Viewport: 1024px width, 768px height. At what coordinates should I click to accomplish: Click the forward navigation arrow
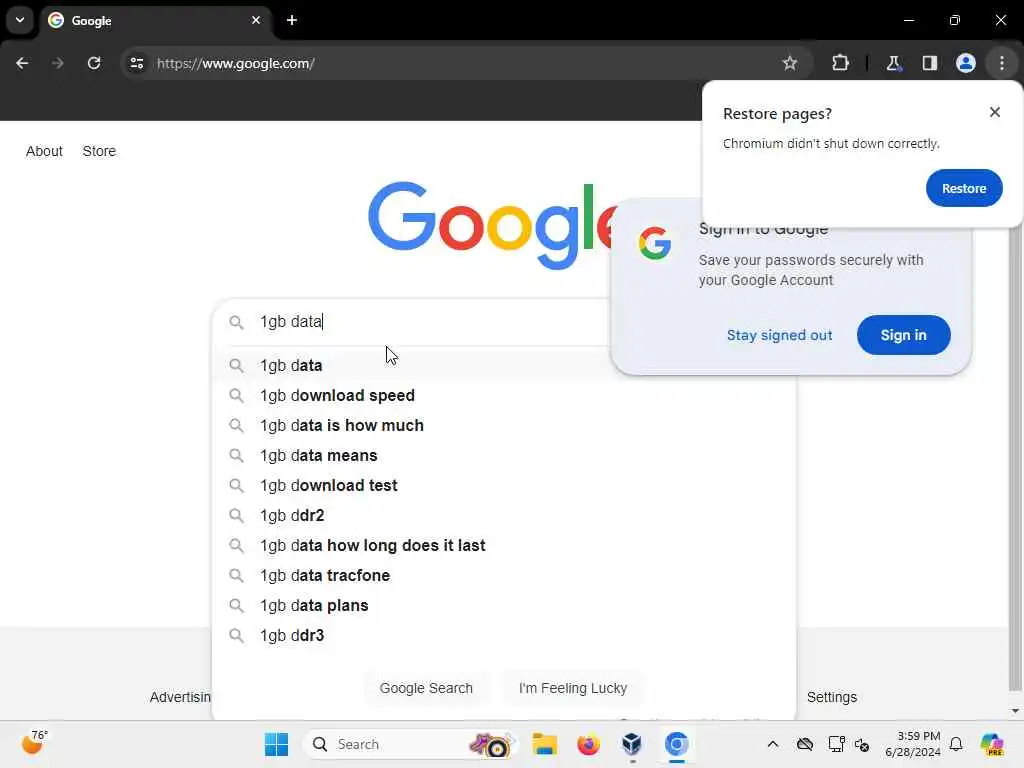pos(57,63)
